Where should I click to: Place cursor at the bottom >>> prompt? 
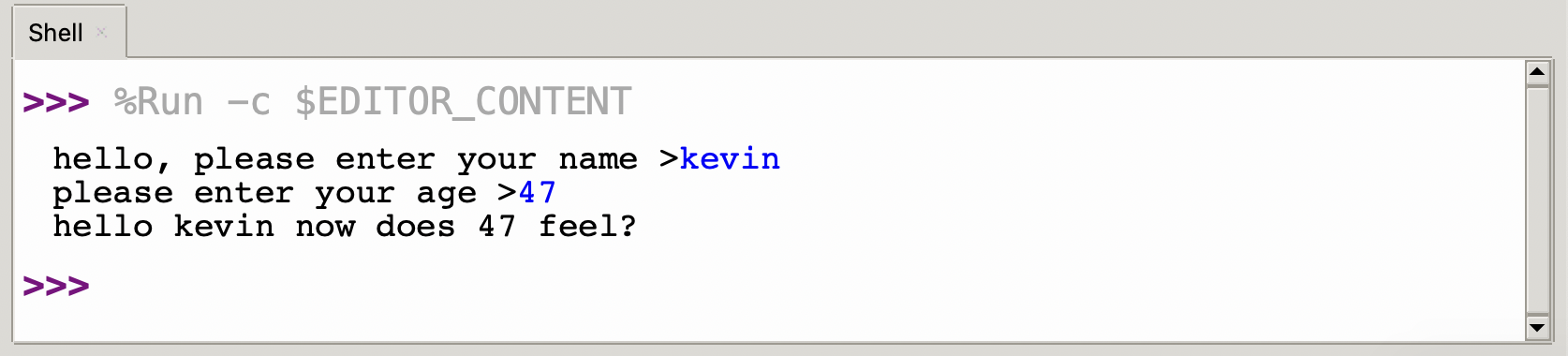56,286
